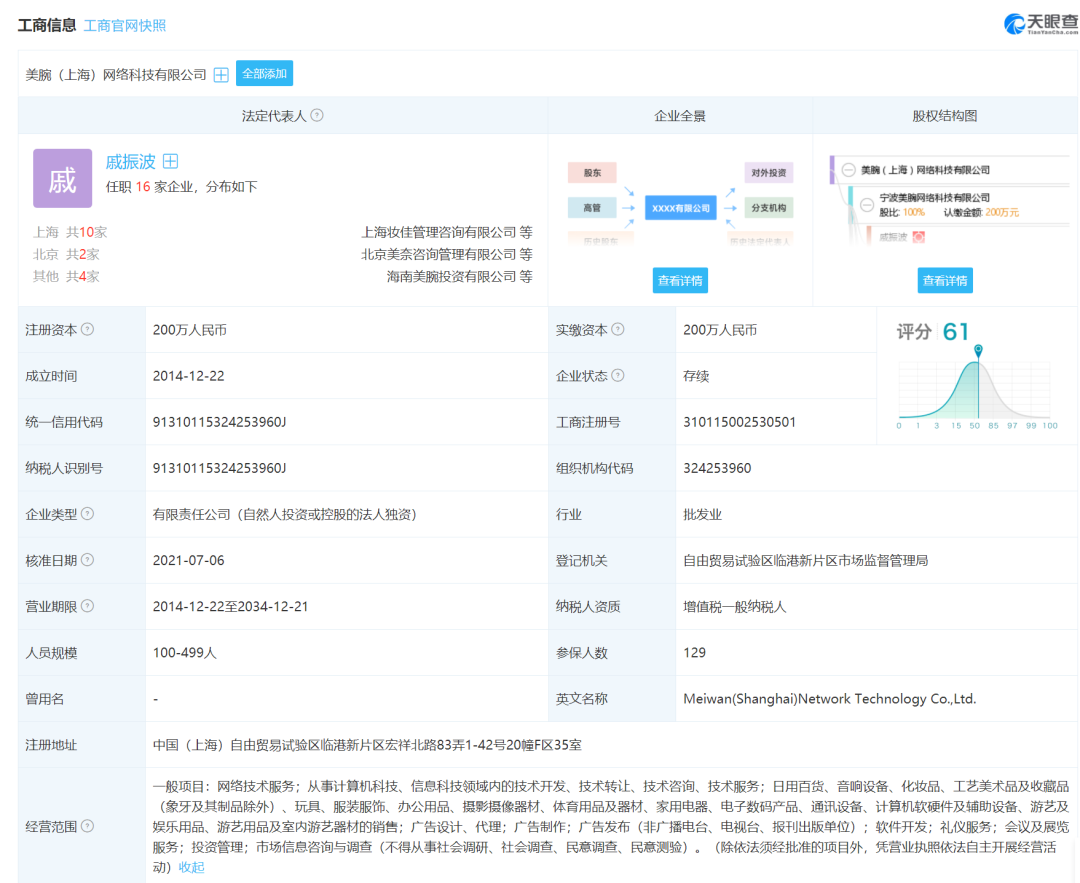Open the 工商官网快照 link

coord(125,25)
